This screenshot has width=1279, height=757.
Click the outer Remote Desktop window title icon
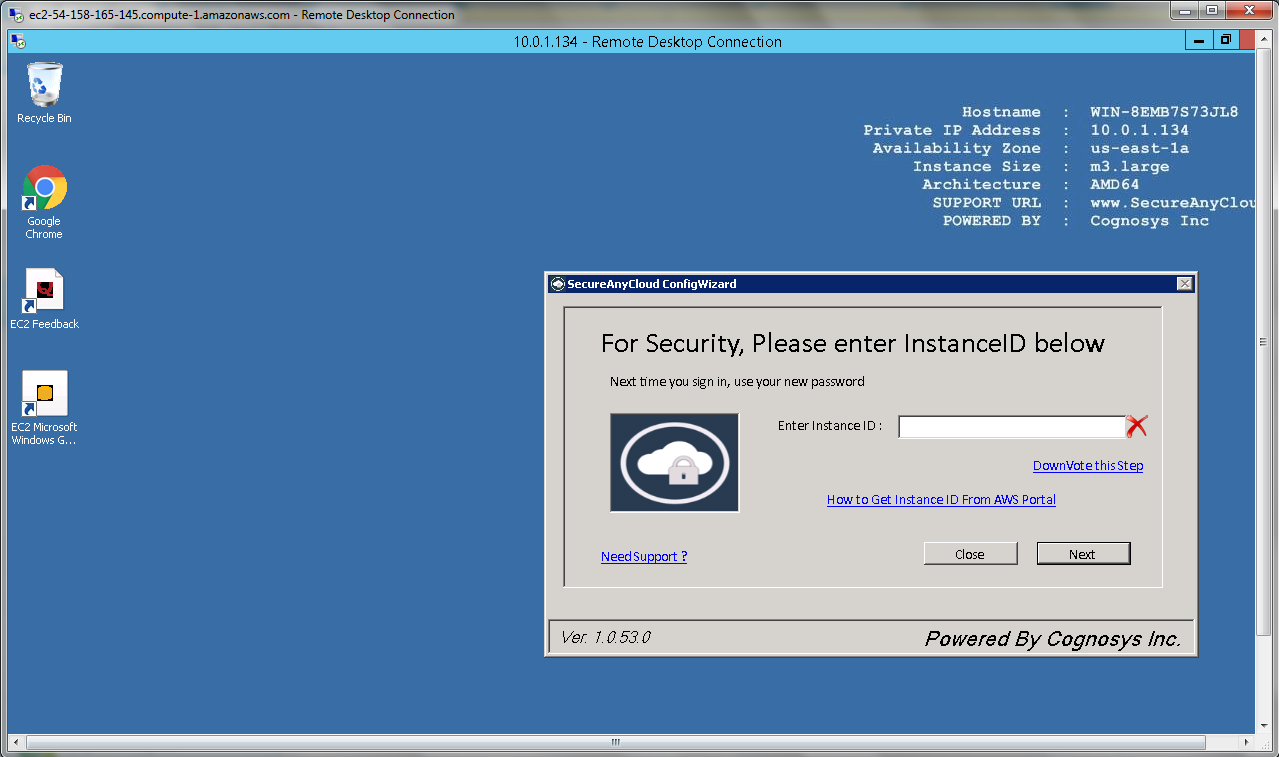click(16, 15)
